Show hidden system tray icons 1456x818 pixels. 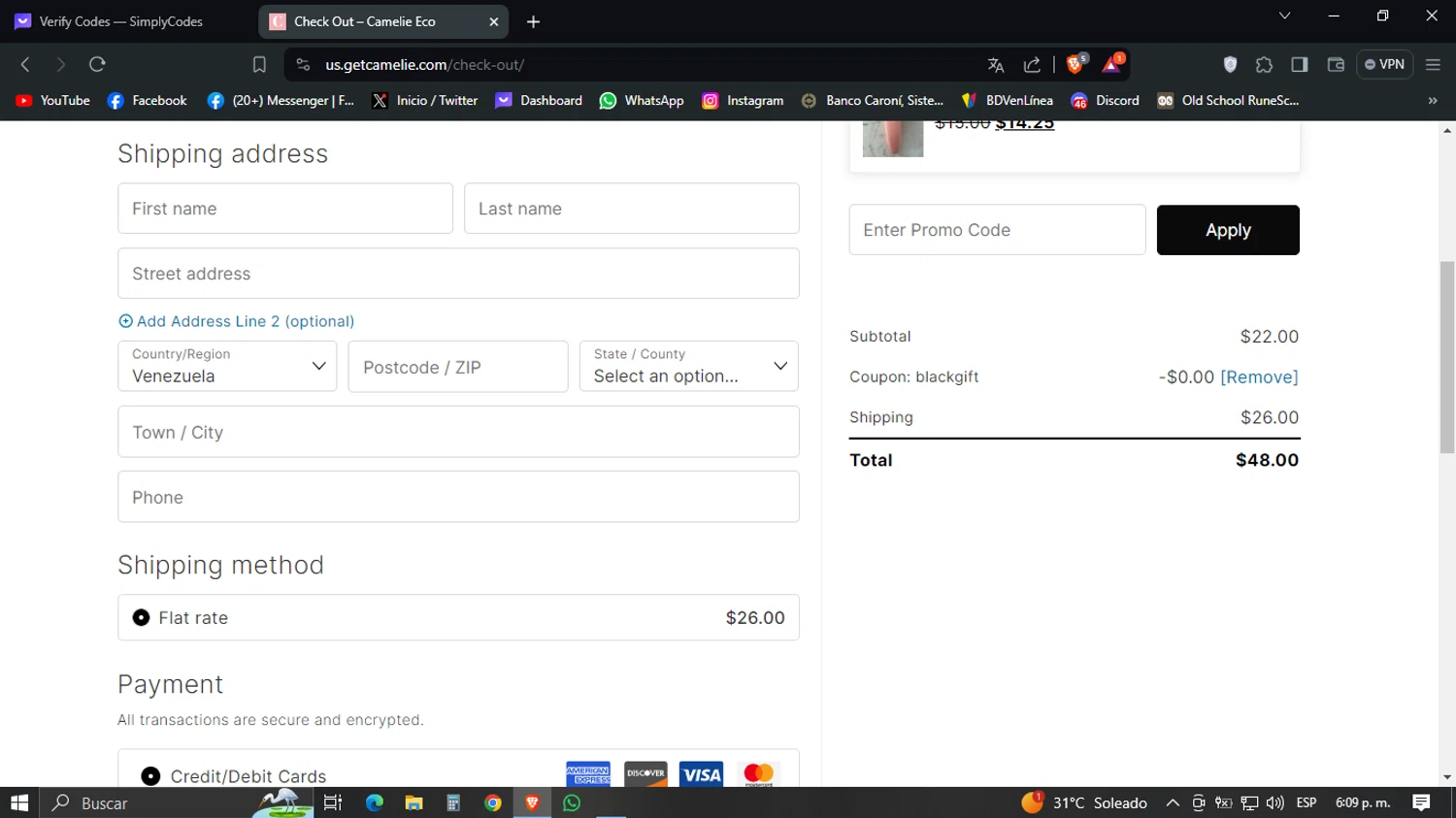coord(1173,802)
